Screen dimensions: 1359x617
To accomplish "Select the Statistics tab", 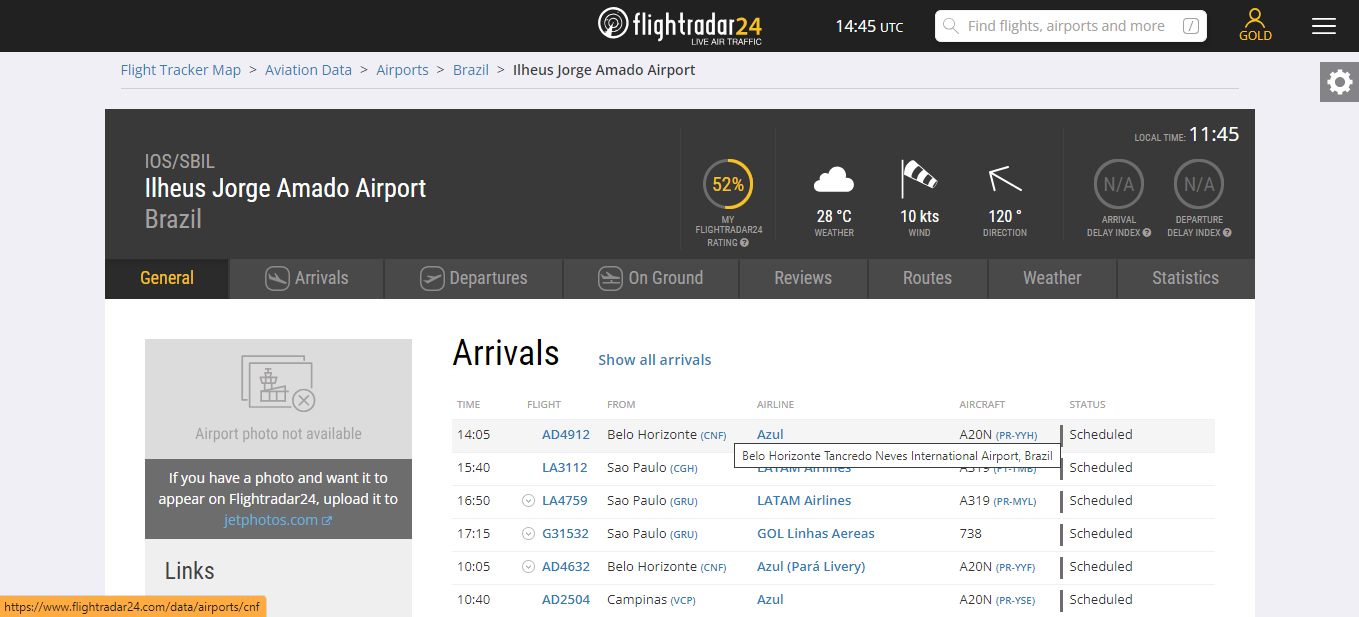I will 1185,278.
